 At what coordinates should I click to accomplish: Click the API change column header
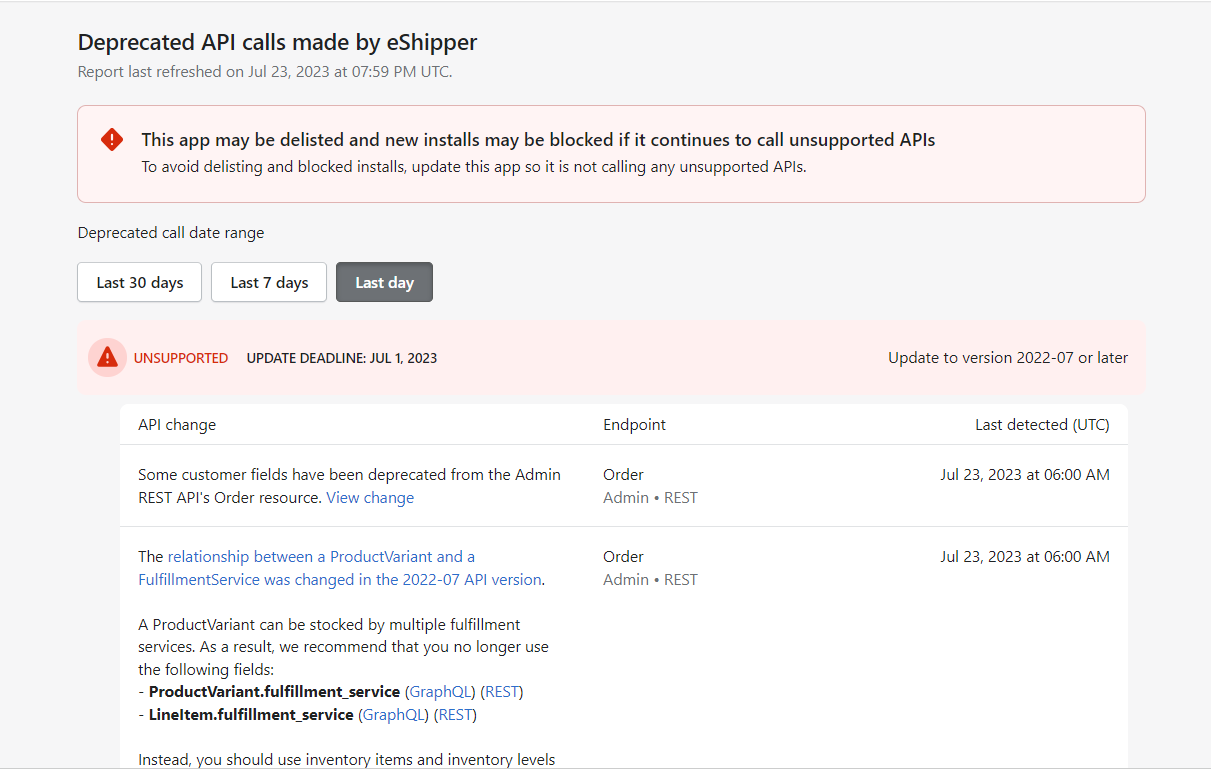point(177,424)
